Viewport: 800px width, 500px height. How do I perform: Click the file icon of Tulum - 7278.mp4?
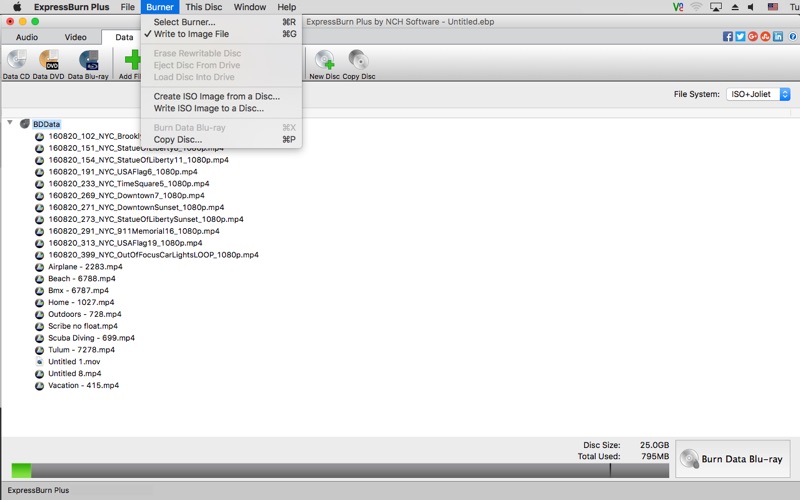click(x=39, y=350)
